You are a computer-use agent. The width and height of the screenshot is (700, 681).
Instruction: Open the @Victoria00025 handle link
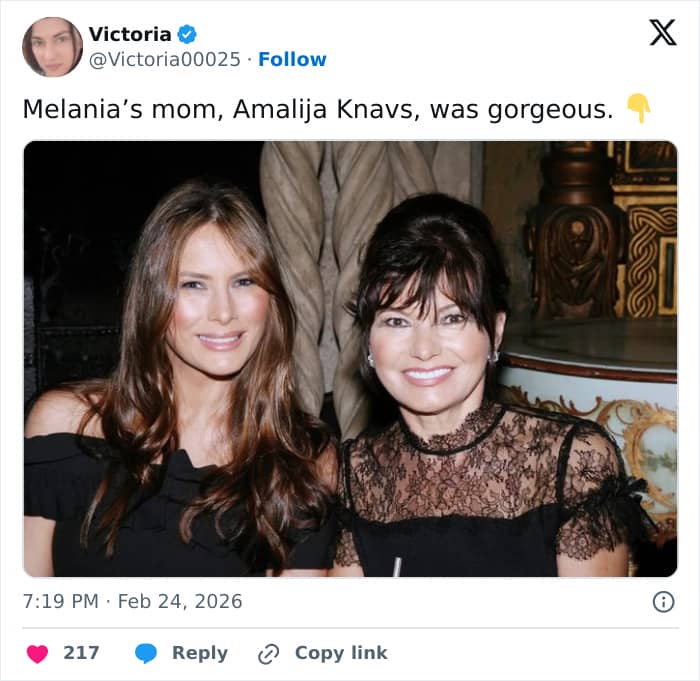click(x=165, y=59)
